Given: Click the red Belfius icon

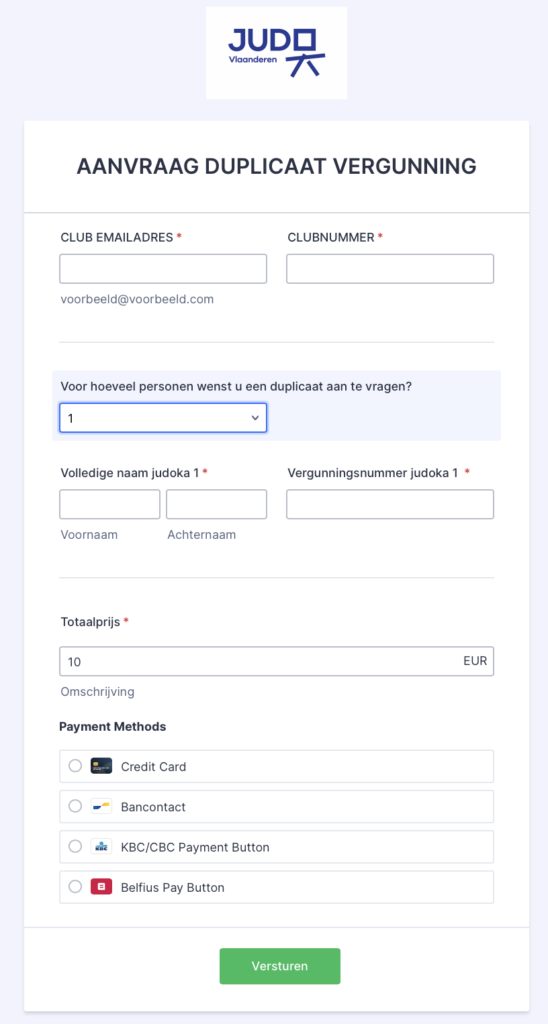Looking at the screenshot, I should [x=101, y=888].
